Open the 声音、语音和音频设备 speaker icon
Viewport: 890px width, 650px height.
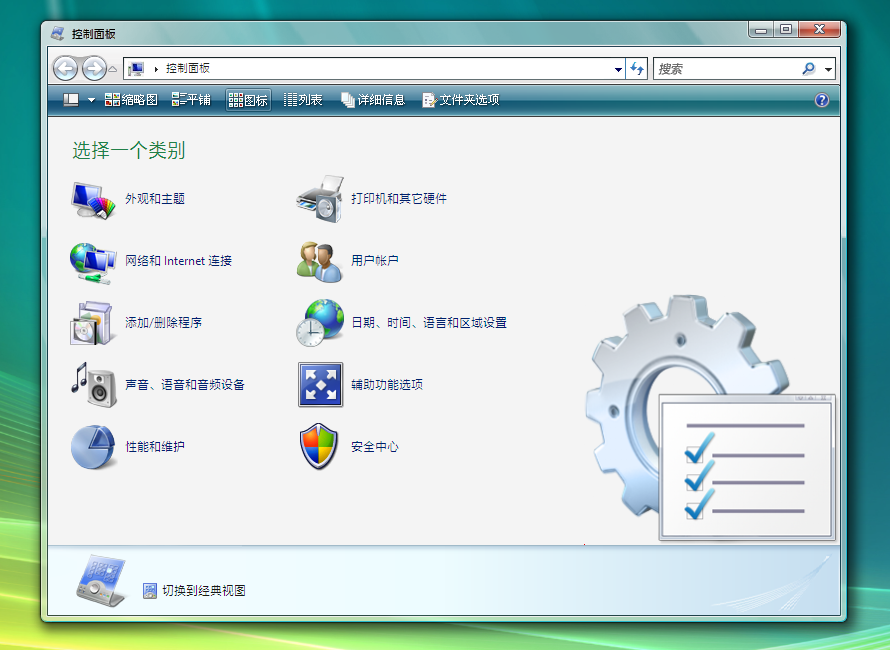click(93, 385)
